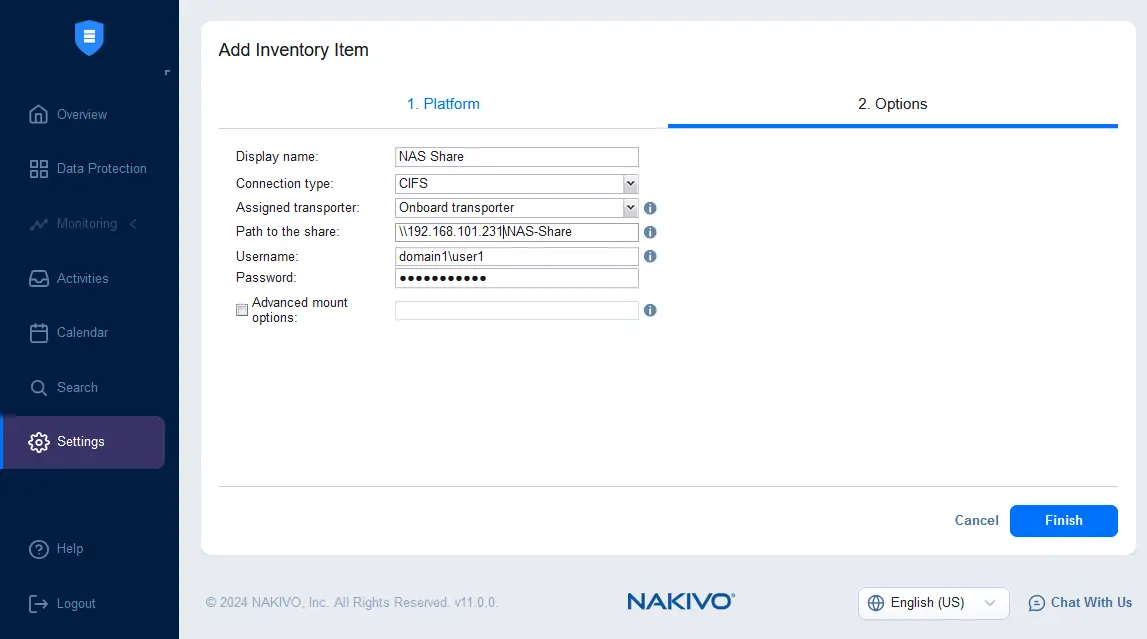Click into Path to the share field
The height and width of the screenshot is (639, 1147).
point(516,232)
